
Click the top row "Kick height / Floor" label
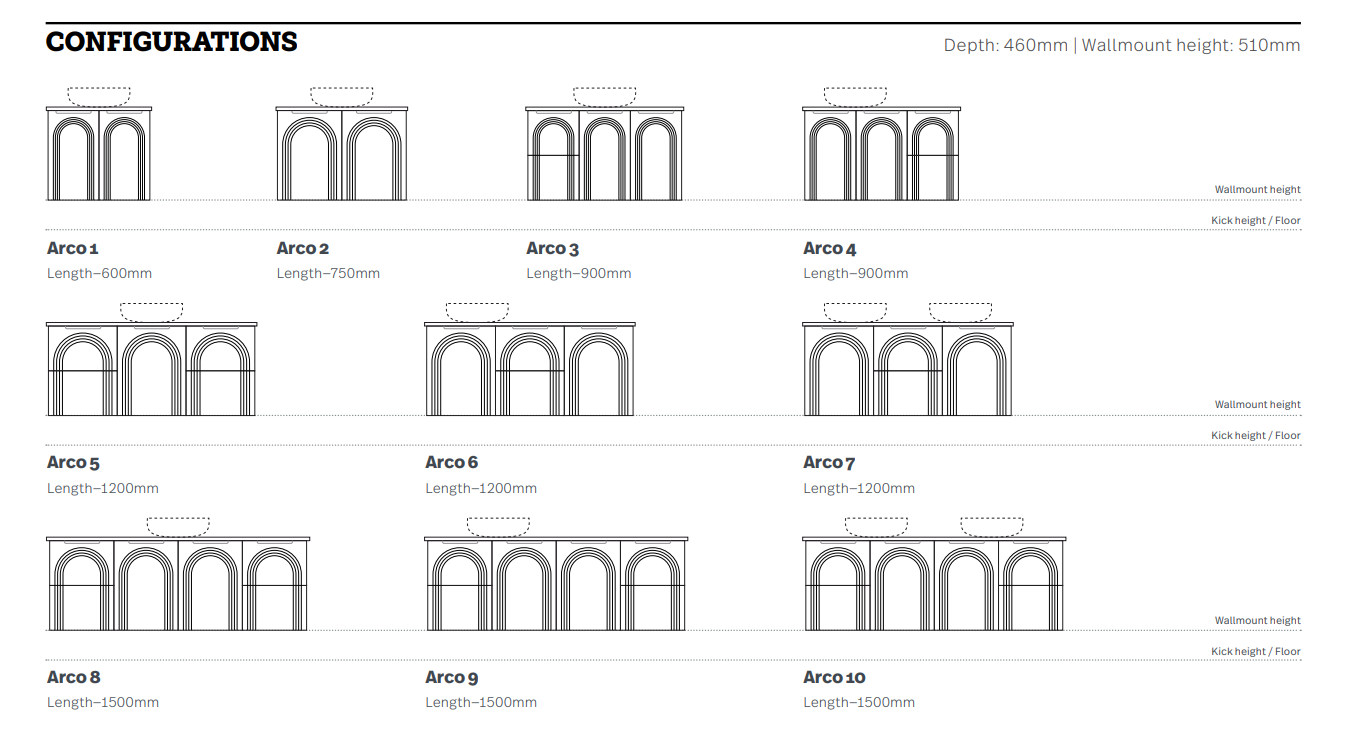[1255, 221]
